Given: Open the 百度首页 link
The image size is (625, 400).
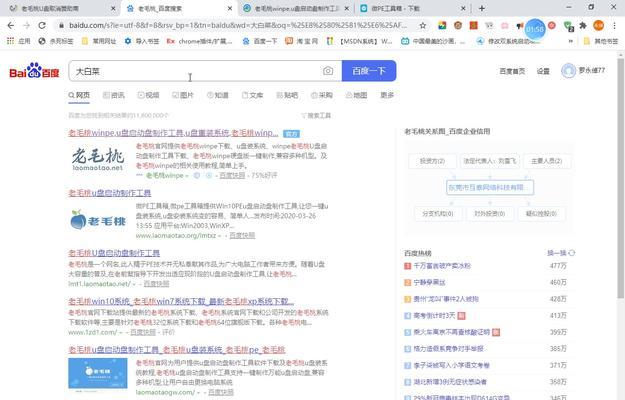Looking at the screenshot, I should point(512,71).
